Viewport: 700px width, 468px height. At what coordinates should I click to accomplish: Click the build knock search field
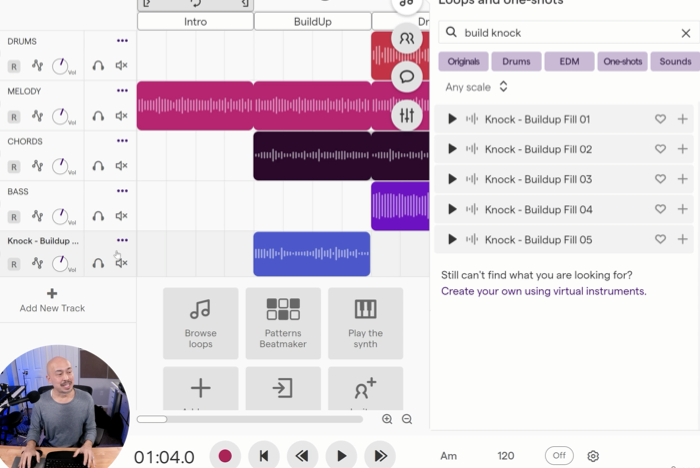(x=567, y=33)
